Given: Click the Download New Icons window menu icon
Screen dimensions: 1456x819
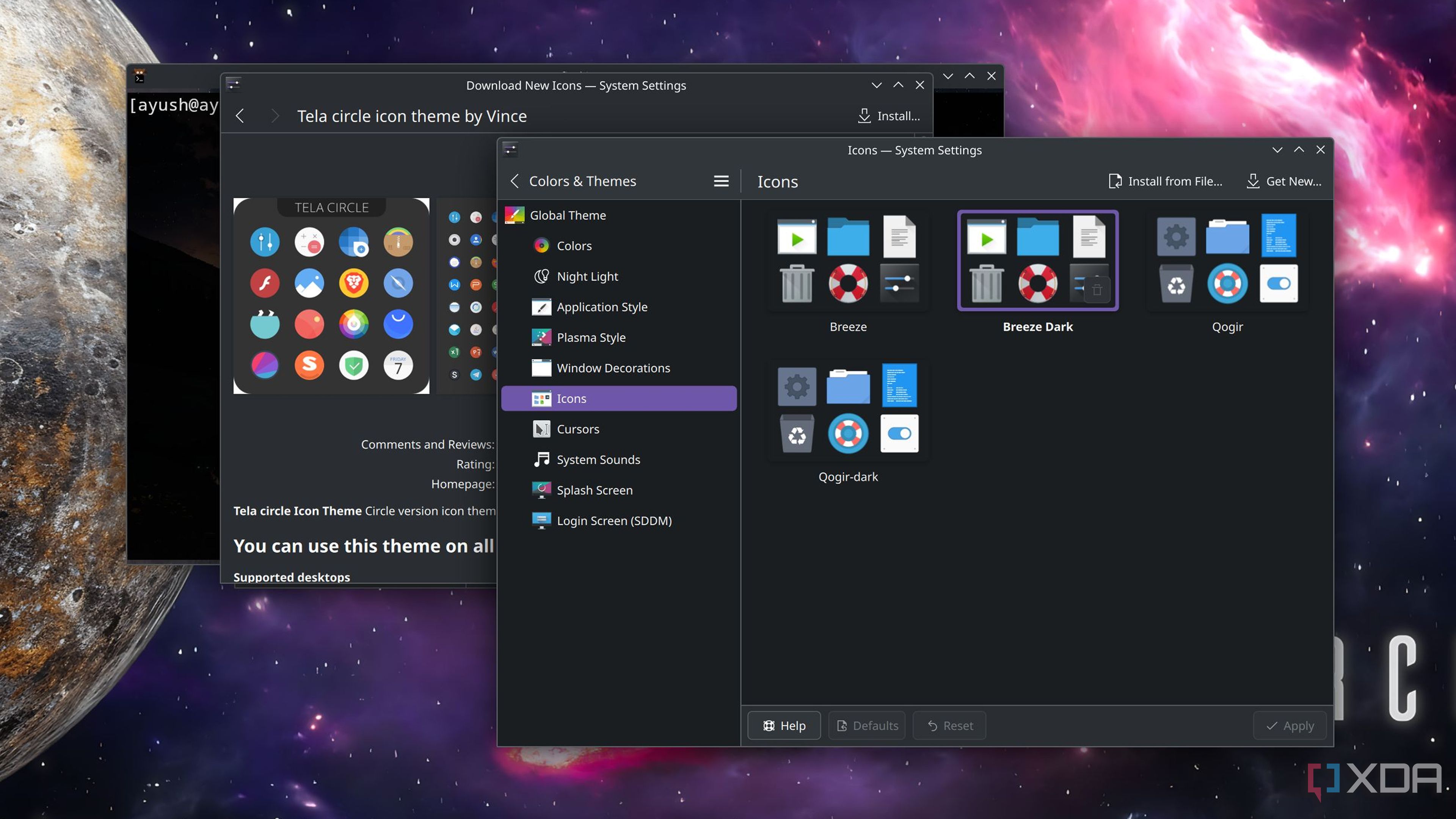Looking at the screenshot, I should click(x=234, y=85).
